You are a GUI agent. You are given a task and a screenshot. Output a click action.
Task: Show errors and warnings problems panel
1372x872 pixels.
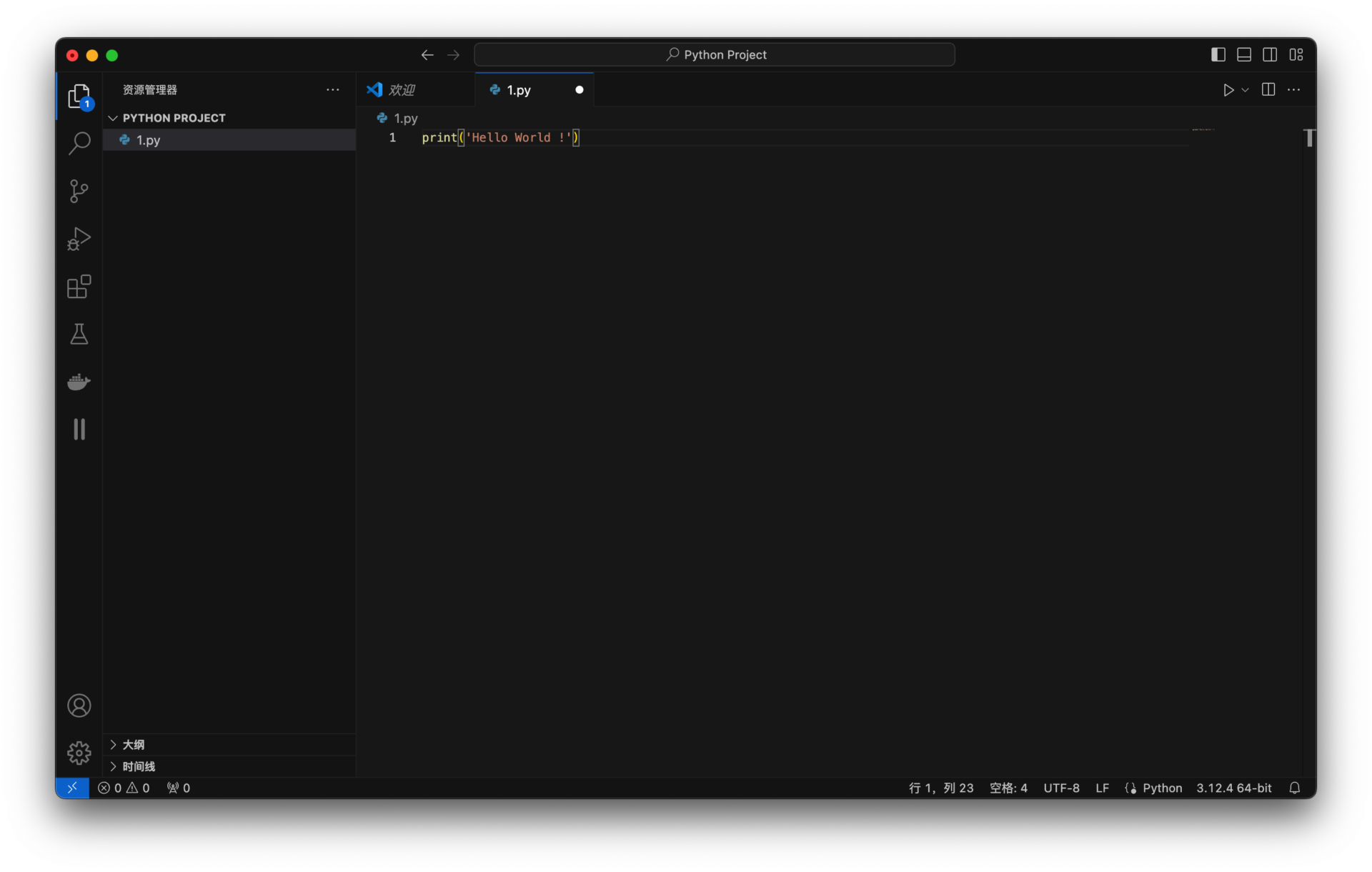point(124,788)
